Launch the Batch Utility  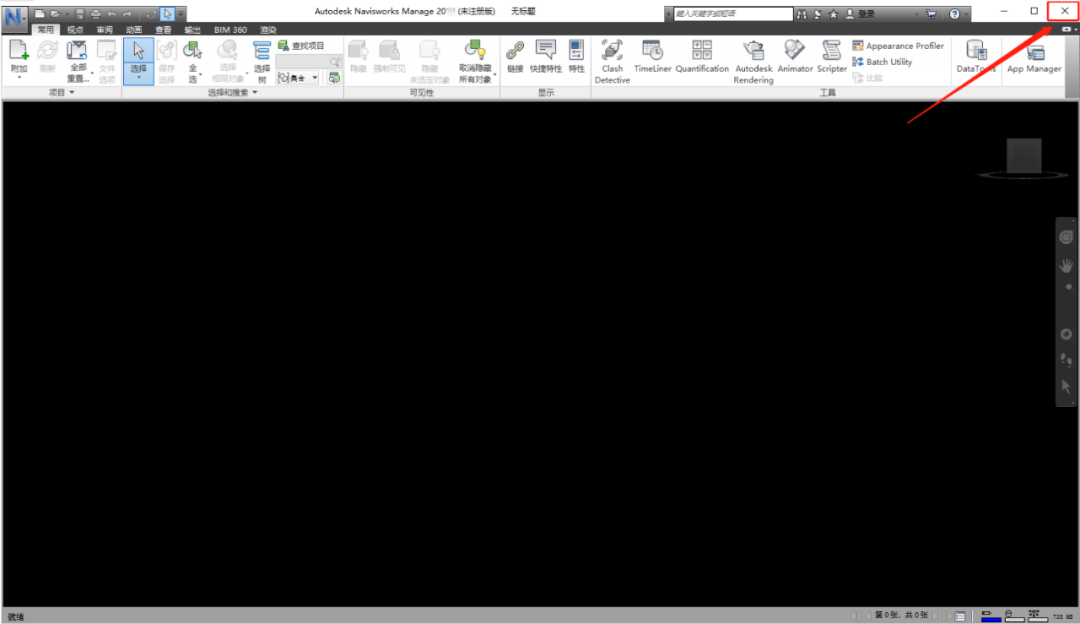pos(882,61)
